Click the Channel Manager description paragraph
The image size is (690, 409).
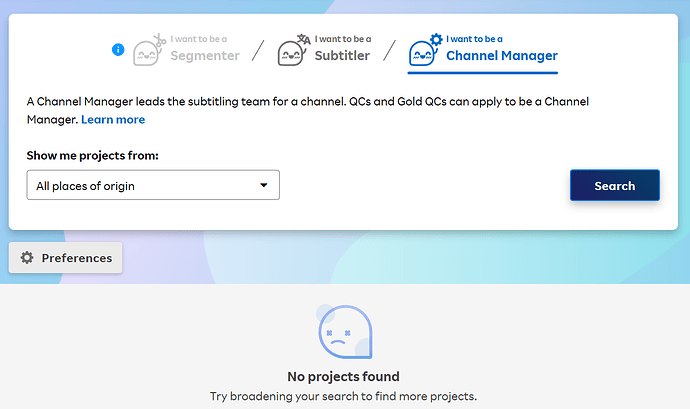(308, 111)
